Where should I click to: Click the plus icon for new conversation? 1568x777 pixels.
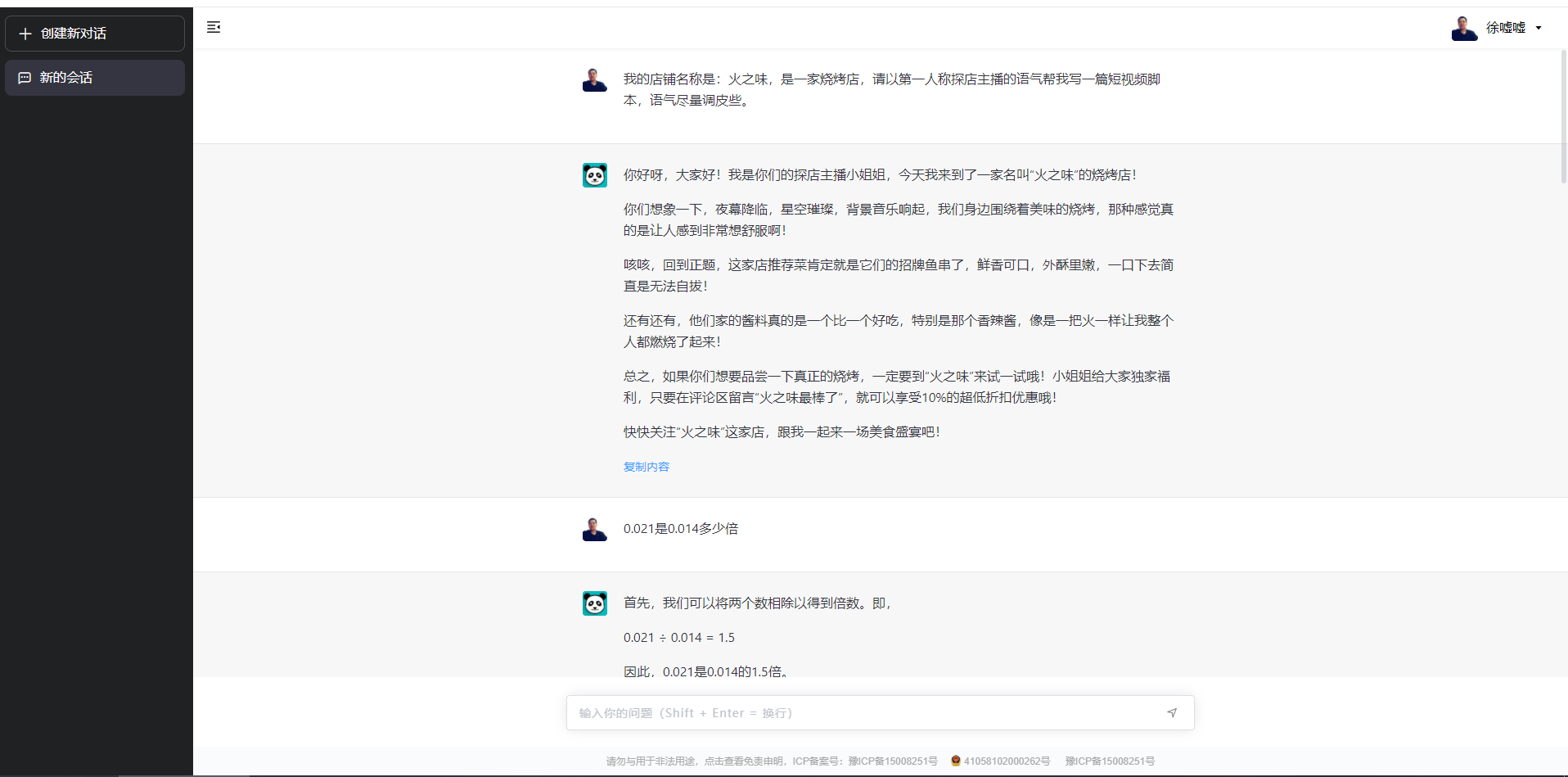(25, 34)
